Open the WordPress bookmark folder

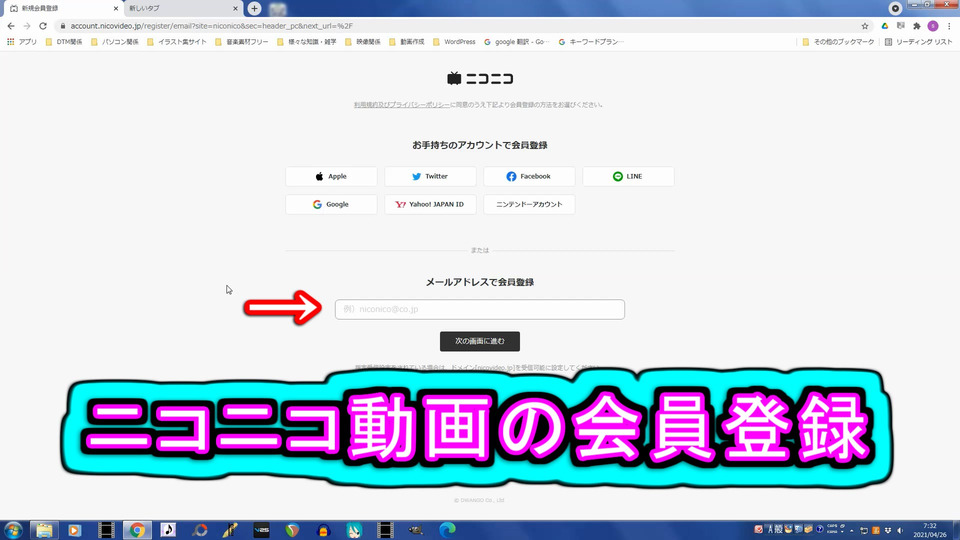(454, 42)
